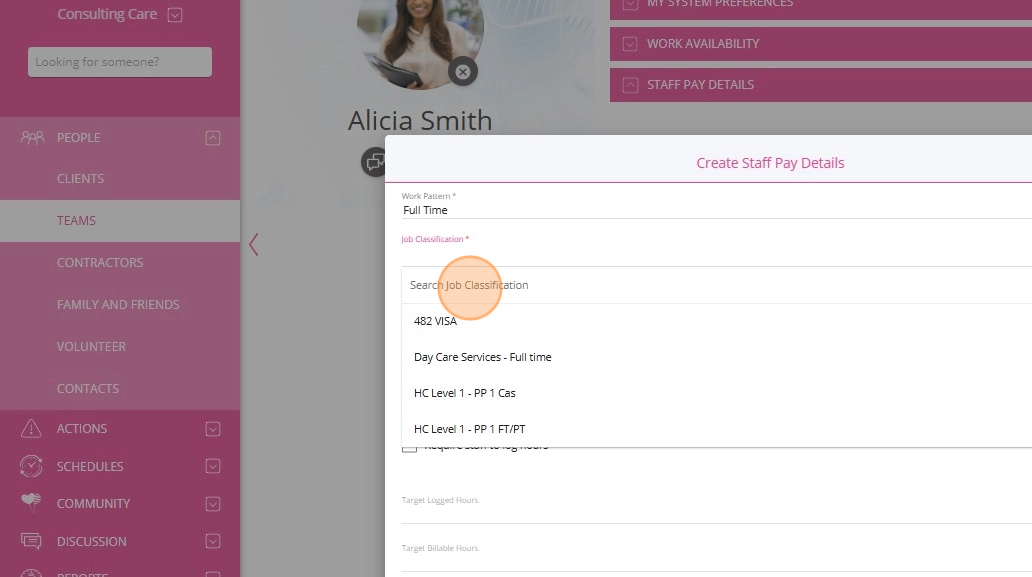Click the Create Staff Pay Details title
Viewport: 1032px width, 577px height.
pos(770,163)
